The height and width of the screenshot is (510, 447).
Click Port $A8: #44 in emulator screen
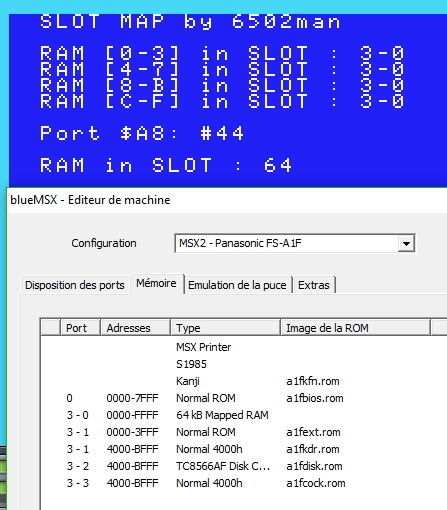coord(142,133)
